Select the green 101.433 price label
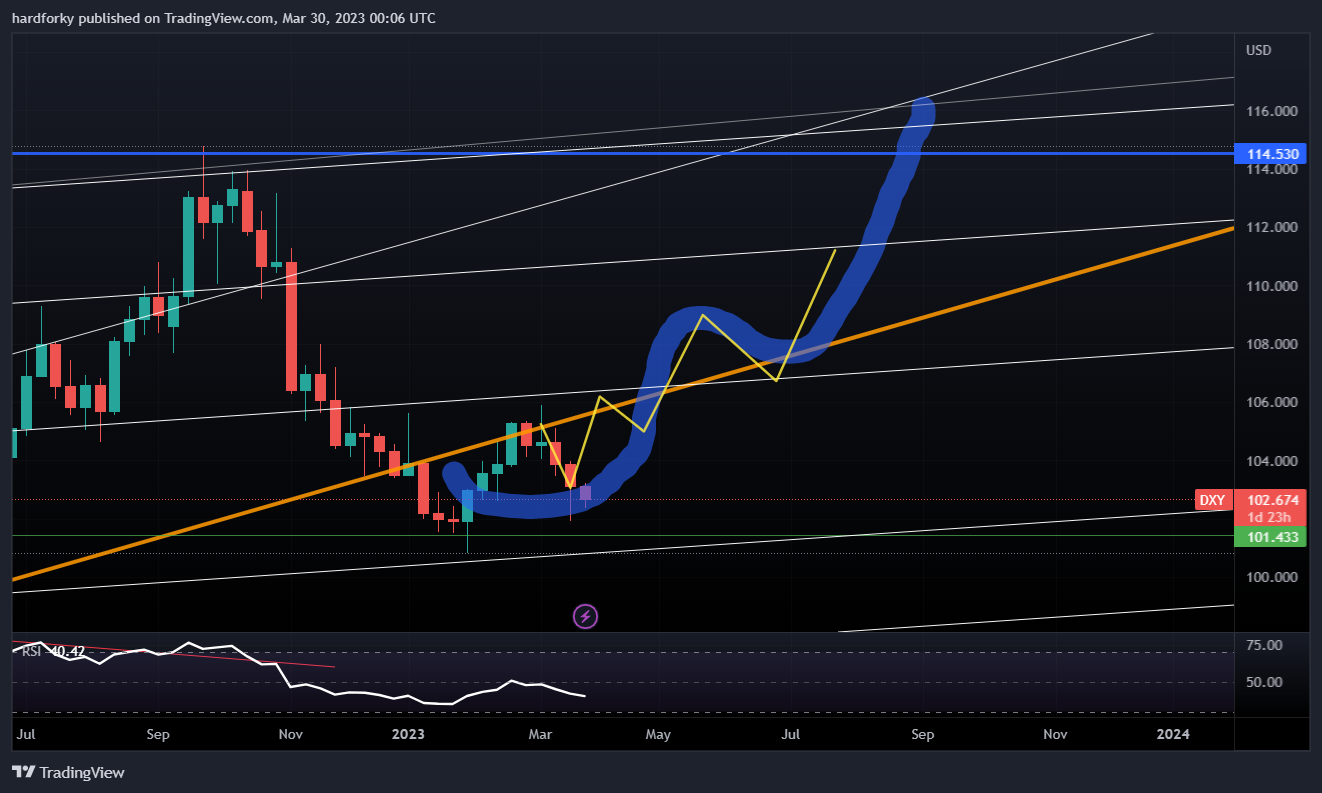The width and height of the screenshot is (1322, 793). (1272, 537)
